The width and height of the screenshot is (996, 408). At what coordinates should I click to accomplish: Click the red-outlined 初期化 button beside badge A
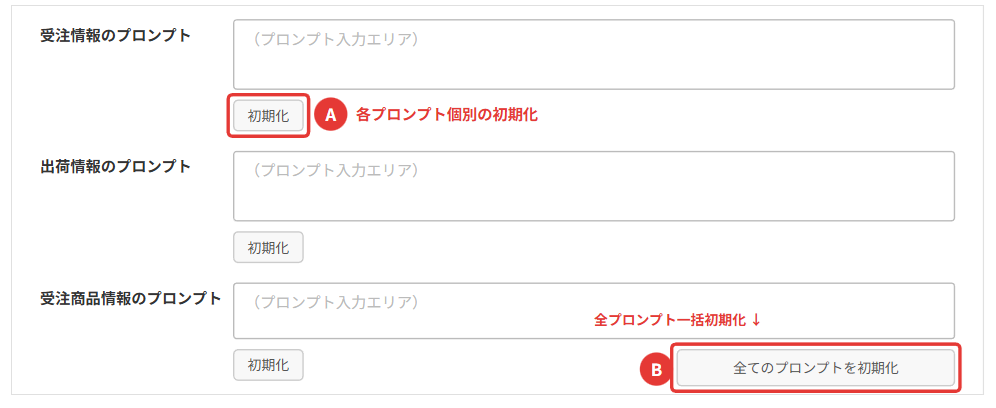268,116
